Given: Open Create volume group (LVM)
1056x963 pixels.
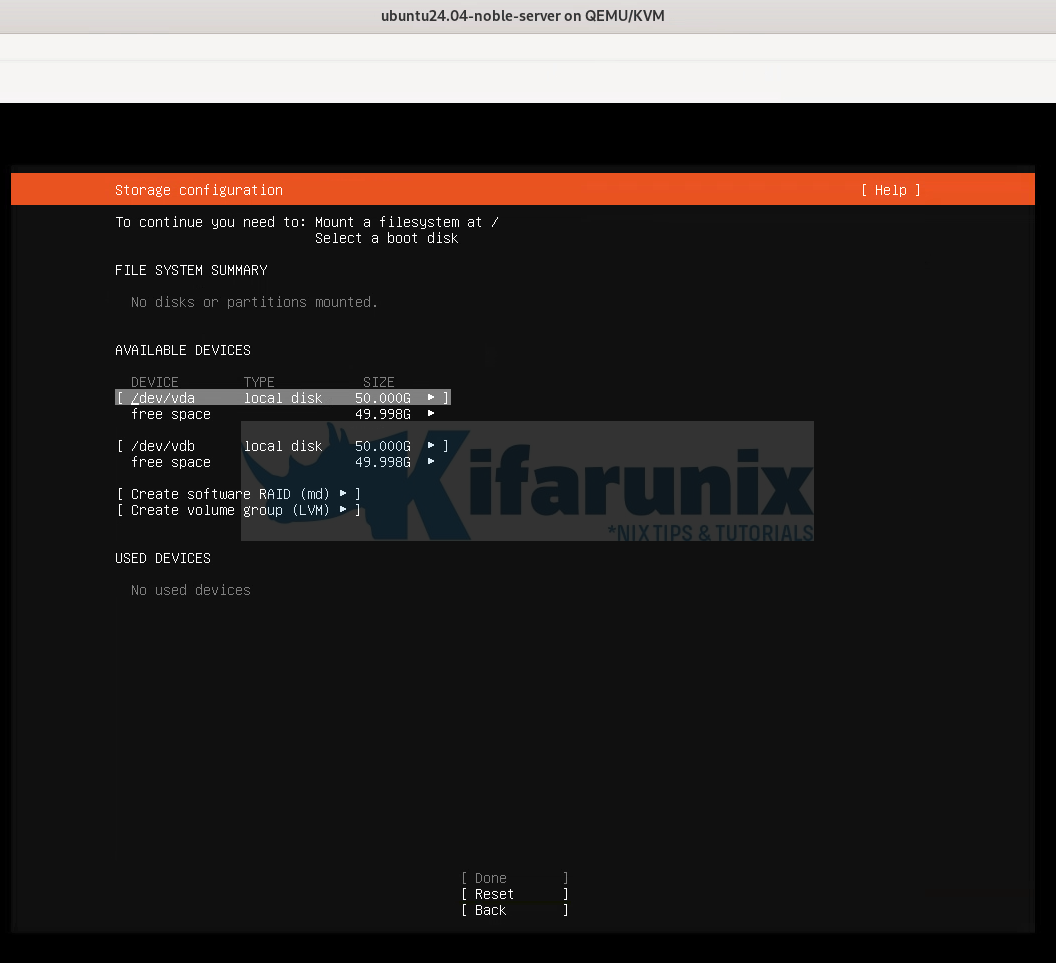Looking at the screenshot, I should (238, 510).
